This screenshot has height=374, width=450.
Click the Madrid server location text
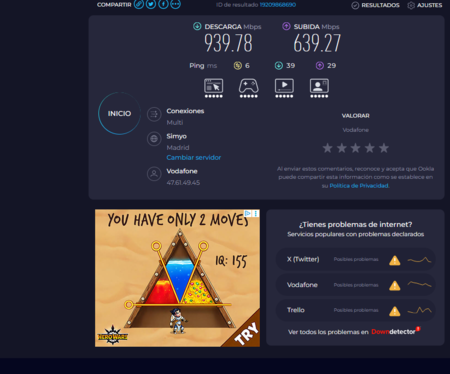click(x=178, y=147)
